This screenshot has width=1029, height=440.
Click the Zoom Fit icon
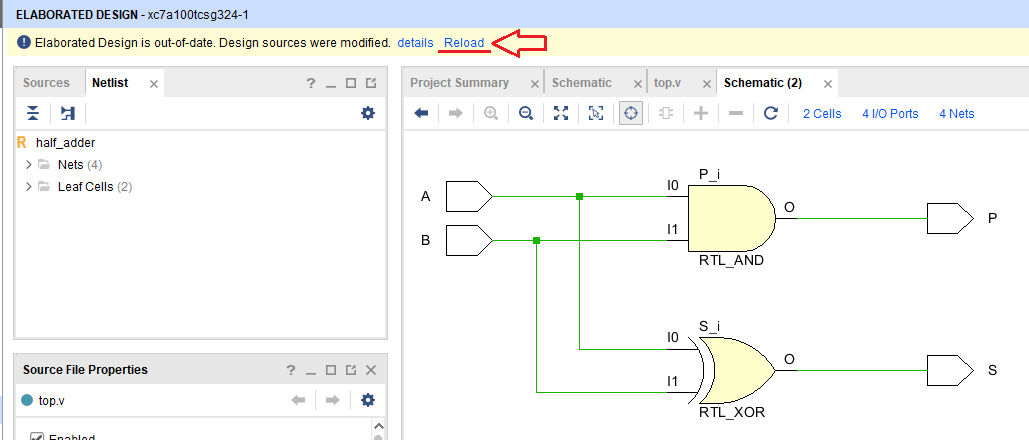(x=561, y=114)
